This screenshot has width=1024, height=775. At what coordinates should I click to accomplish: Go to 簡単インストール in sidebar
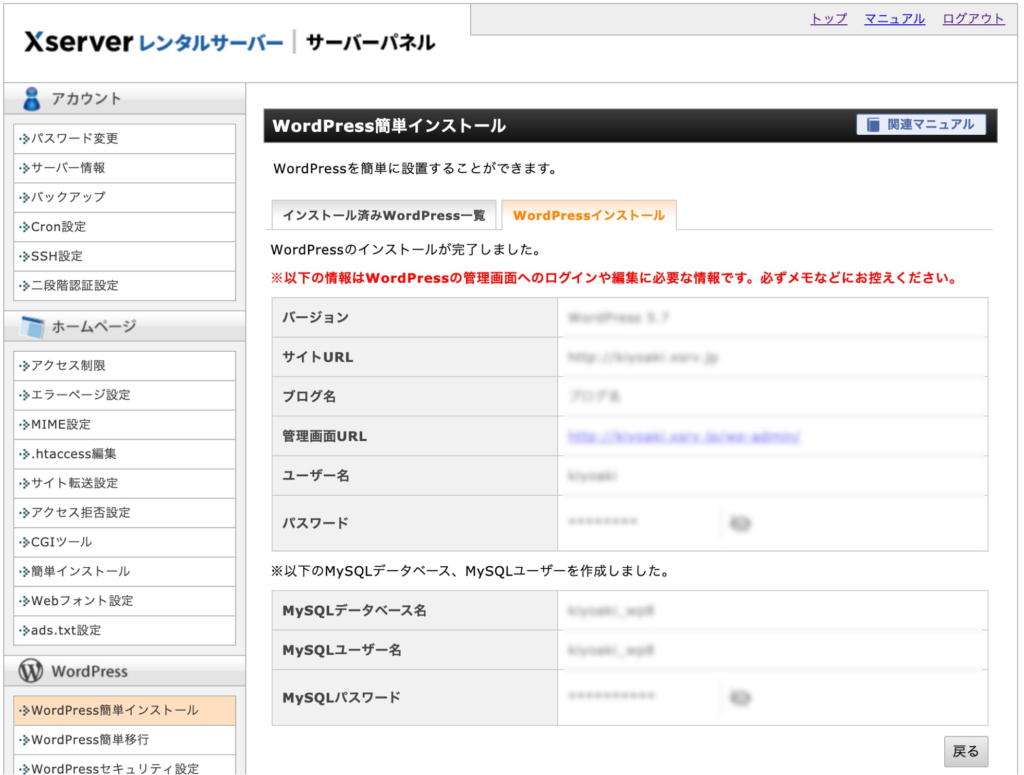coord(124,571)
